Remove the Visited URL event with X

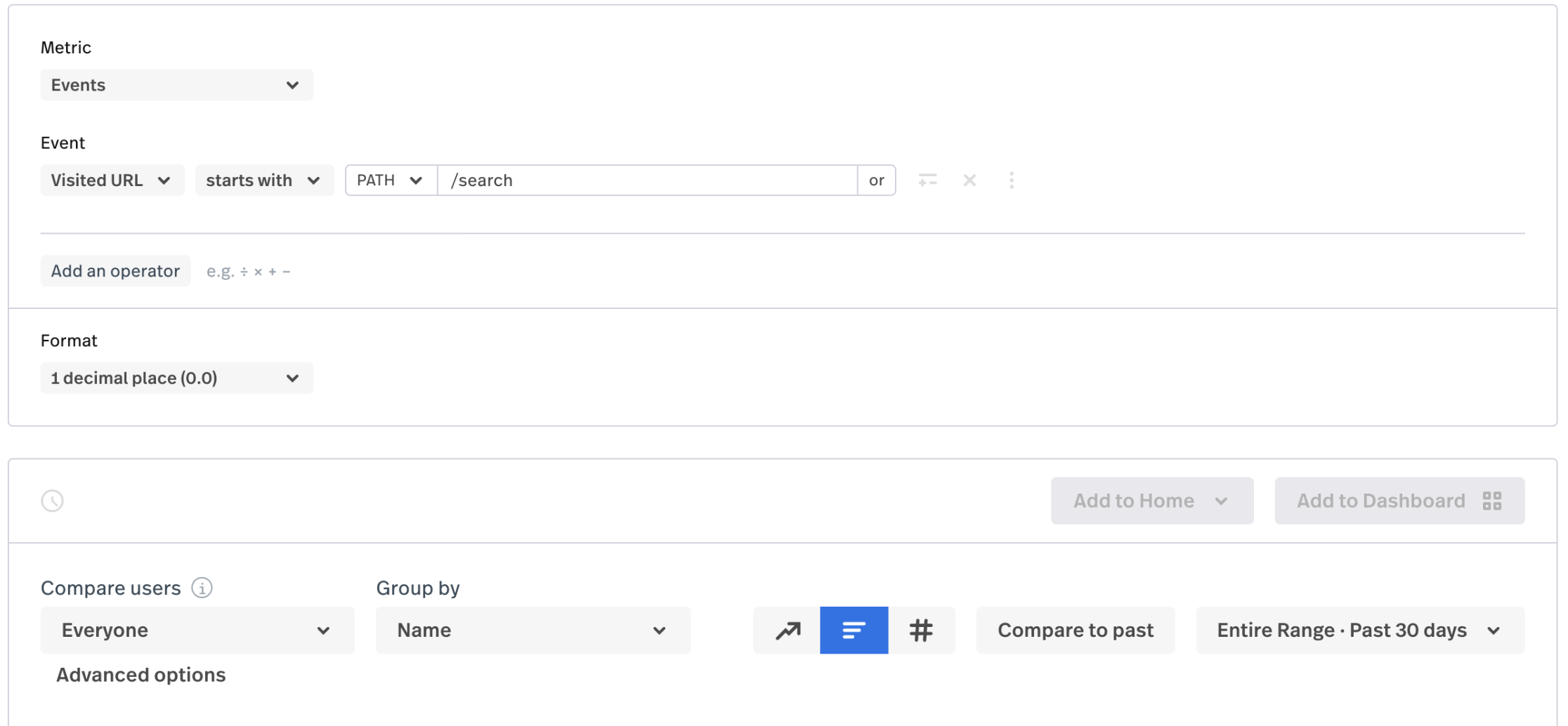point(969,180)
